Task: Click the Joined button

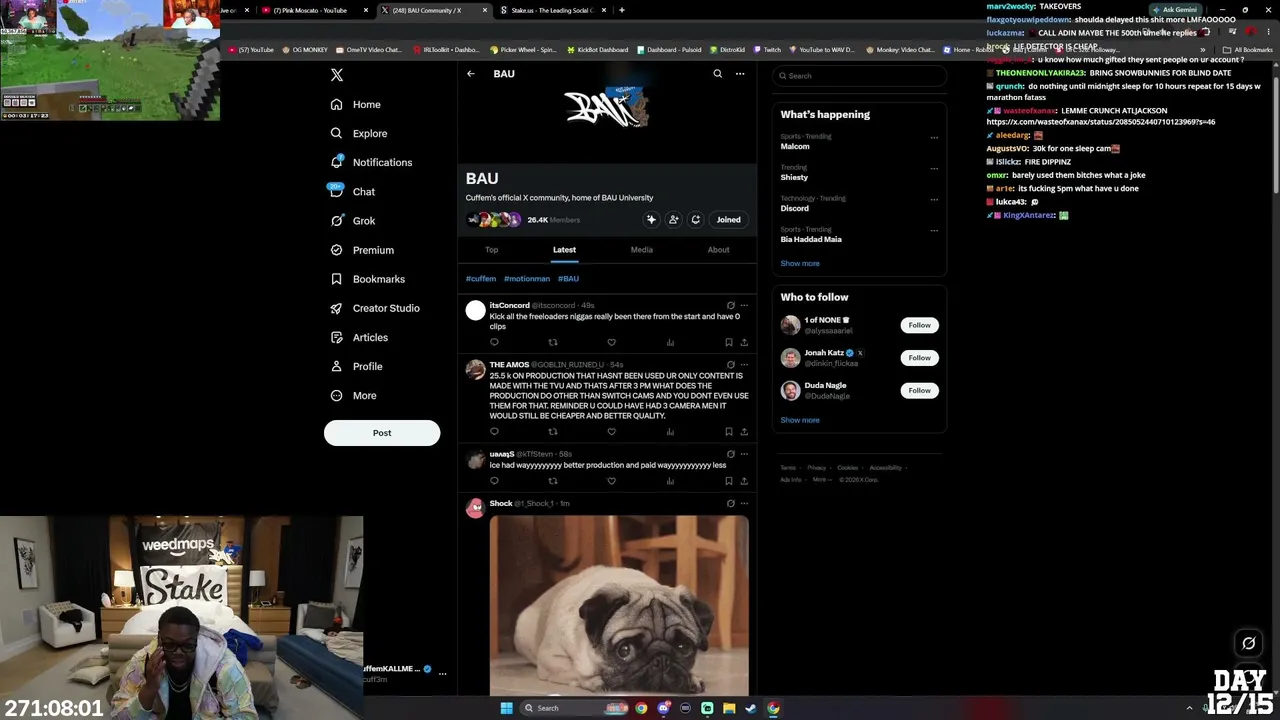Action: [x=728, y=220]
